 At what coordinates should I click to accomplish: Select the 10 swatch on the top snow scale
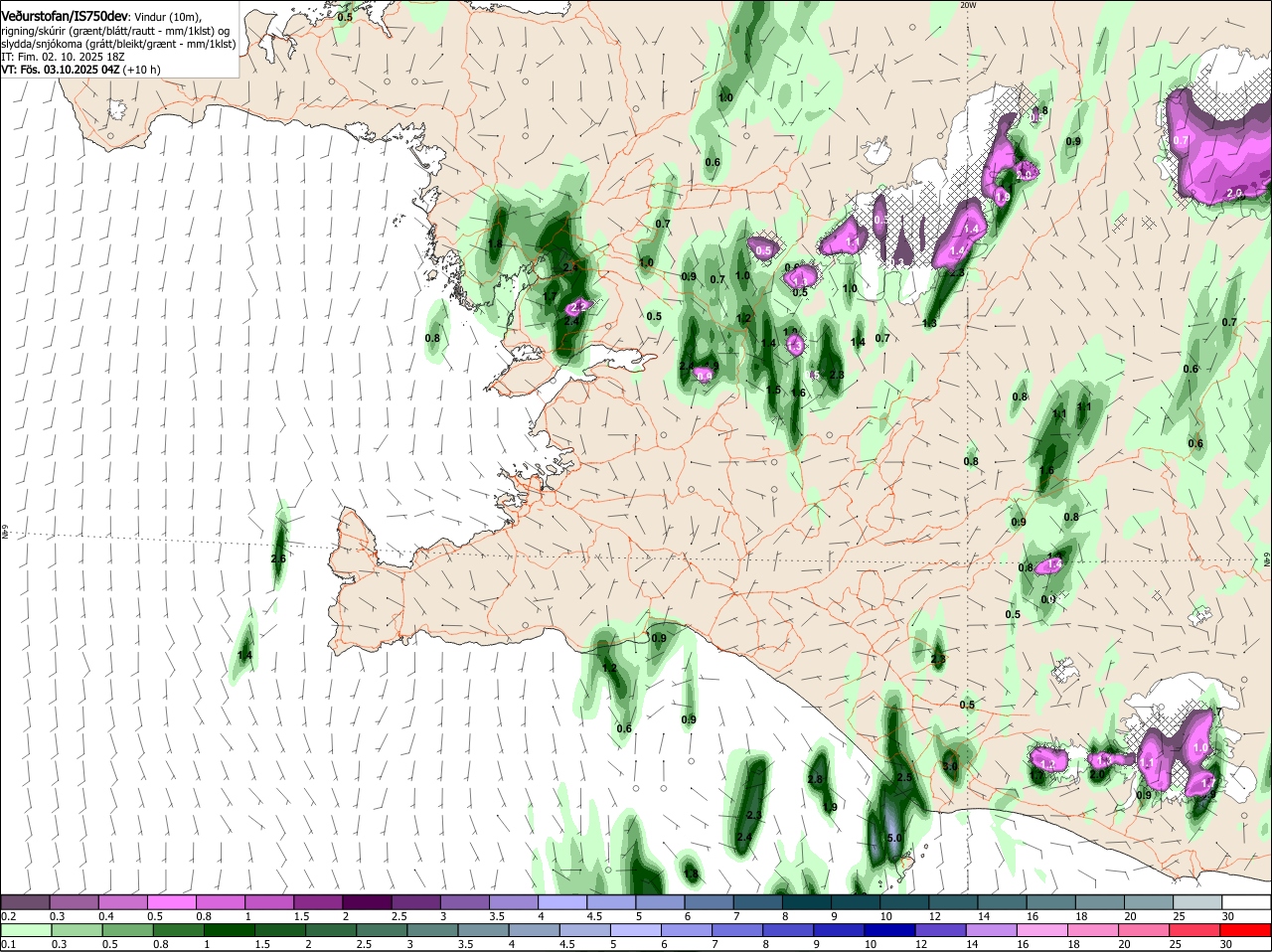pos(904,901)
